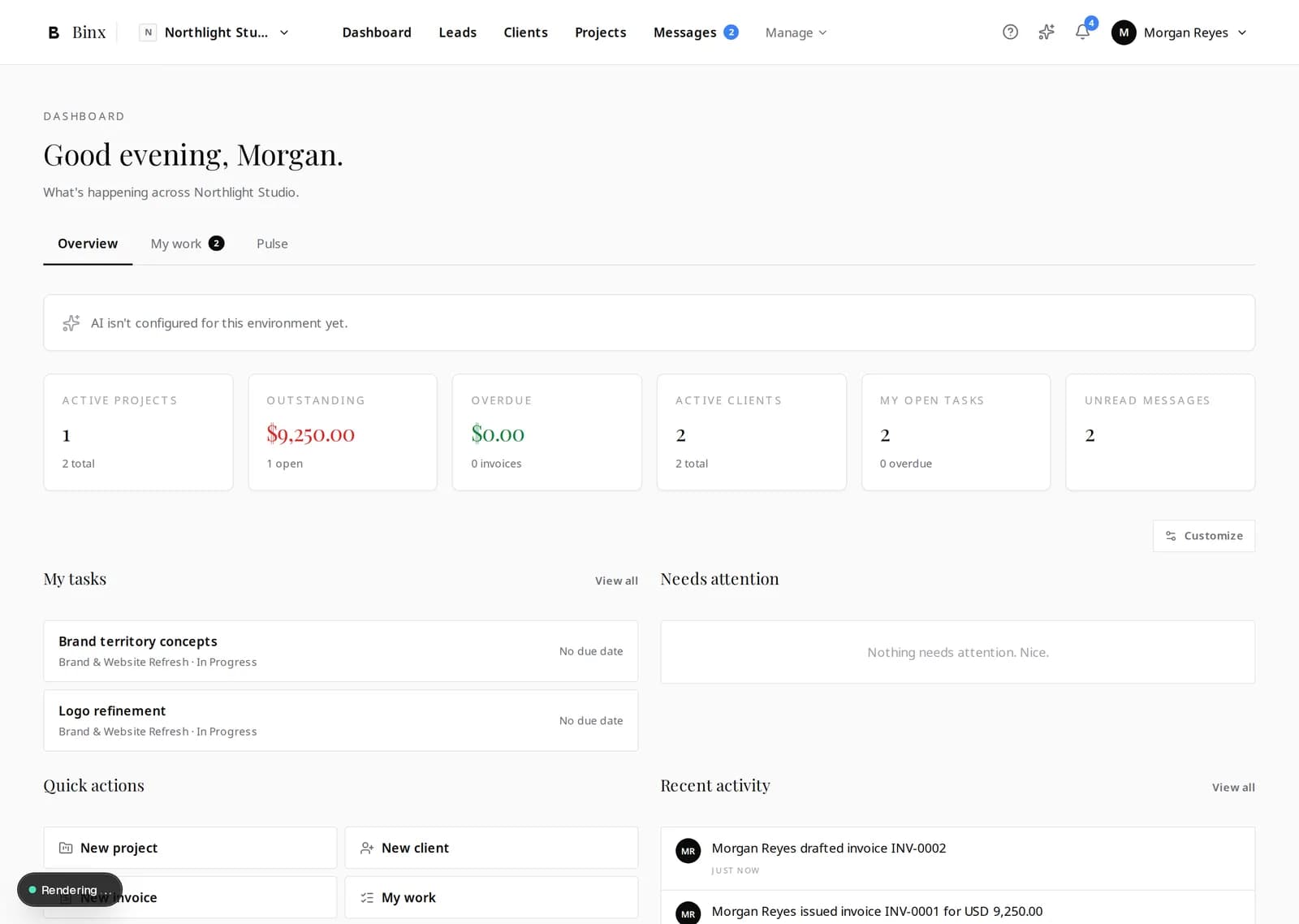Click the My work tab badge 2
This screenshot has height=924, width=1299.
pos(216,244)
